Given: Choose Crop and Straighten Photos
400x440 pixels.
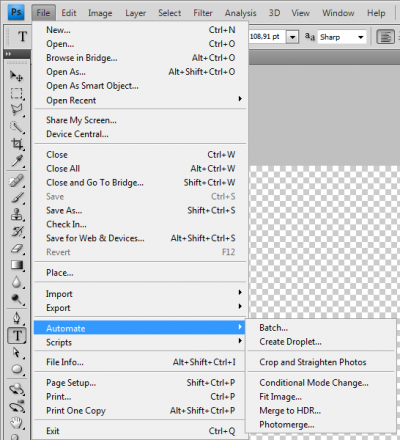Looking at the screenshot, I should click(321, 362).
